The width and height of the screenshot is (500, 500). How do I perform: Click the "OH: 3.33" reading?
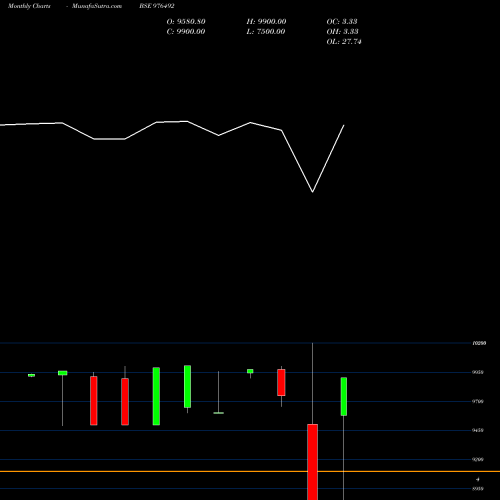click(x=343, y=32)
